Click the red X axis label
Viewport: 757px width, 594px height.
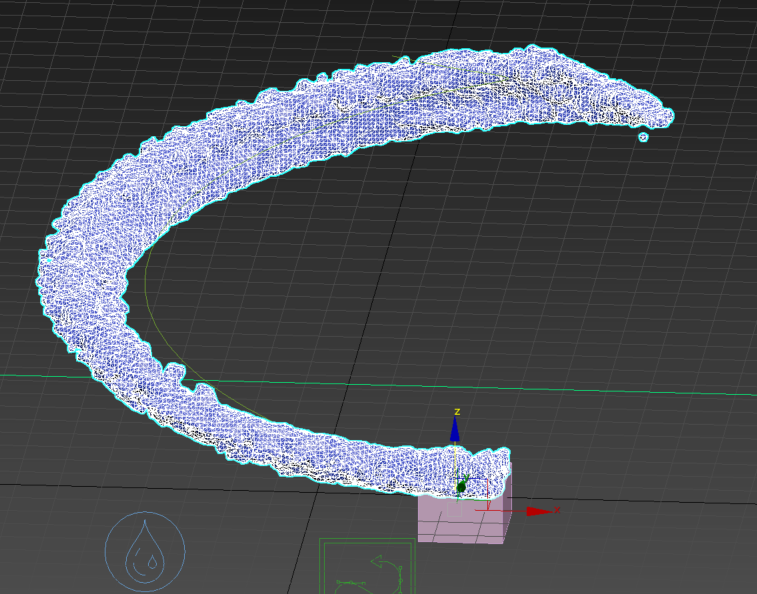[556, 510]
